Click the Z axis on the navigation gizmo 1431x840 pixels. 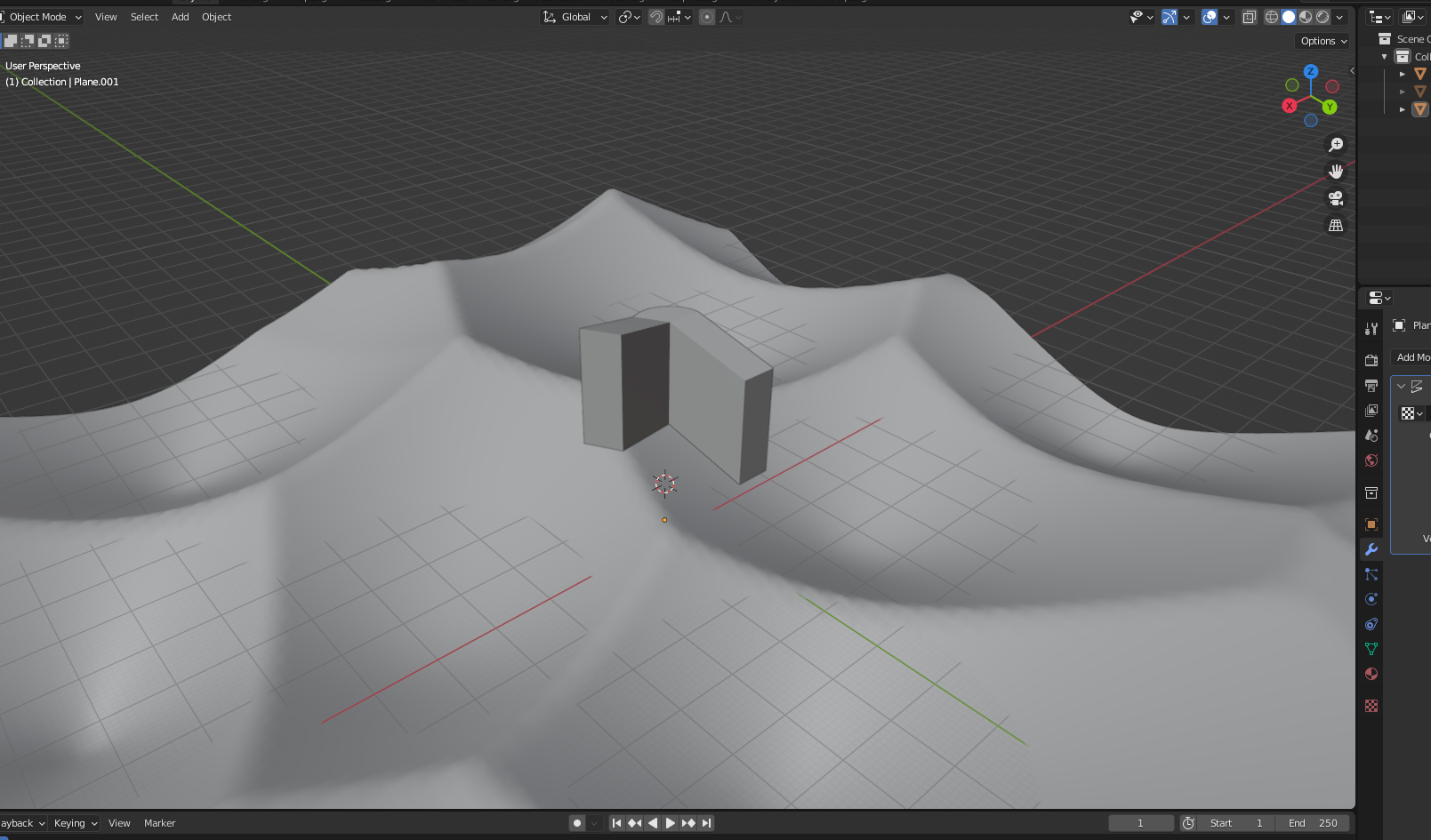[x=1311, y=71]
